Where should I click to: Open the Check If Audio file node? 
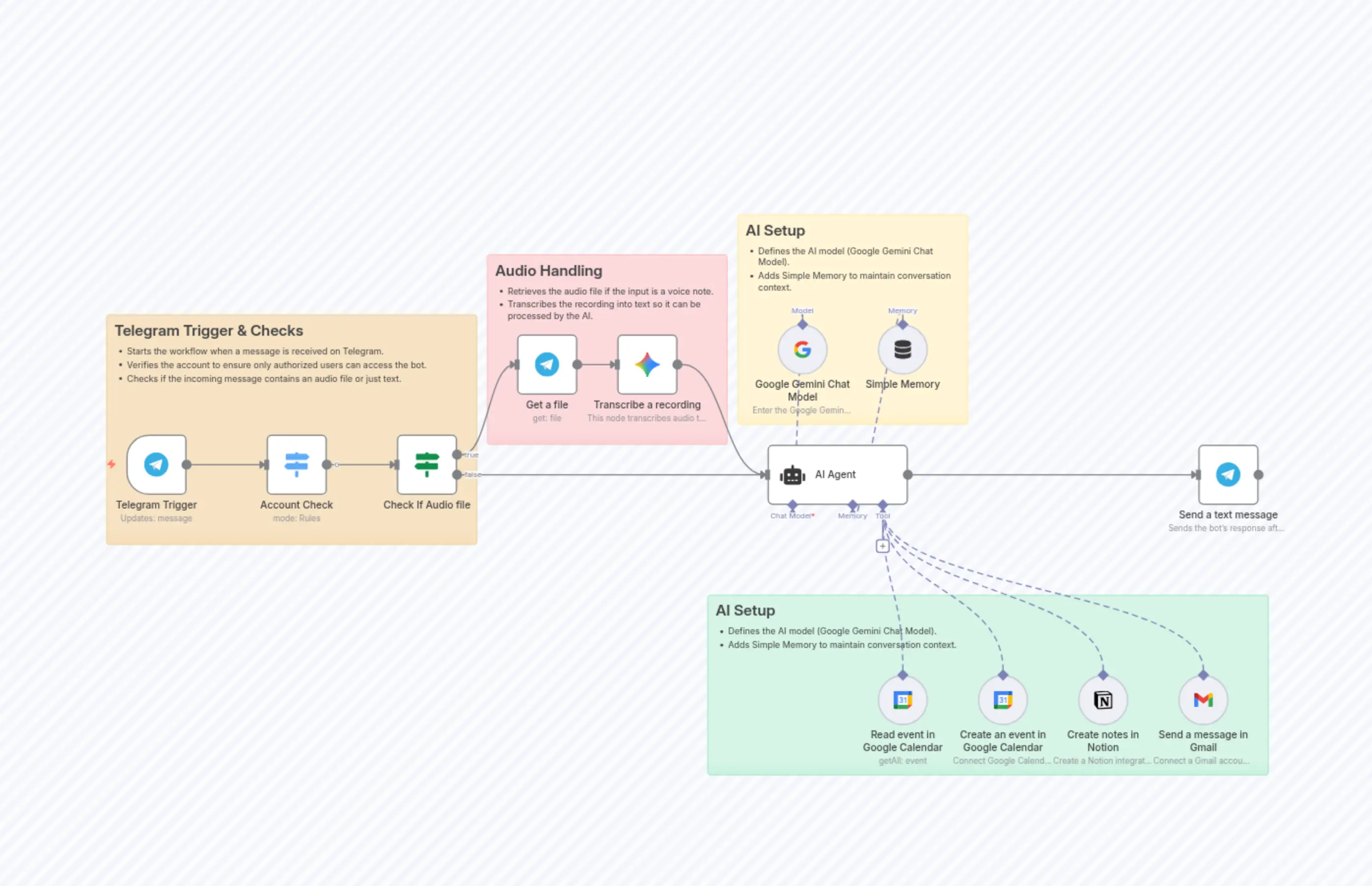426,464
